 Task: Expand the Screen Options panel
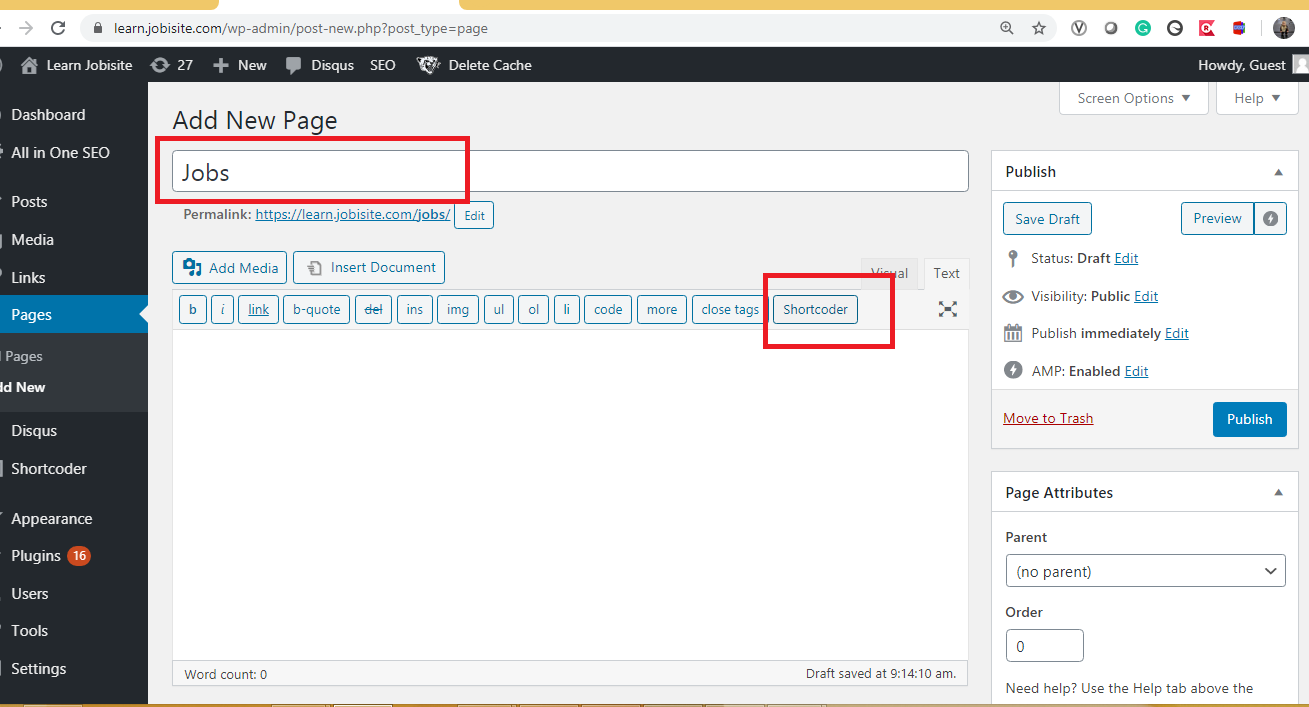[x=1134, y=98]
